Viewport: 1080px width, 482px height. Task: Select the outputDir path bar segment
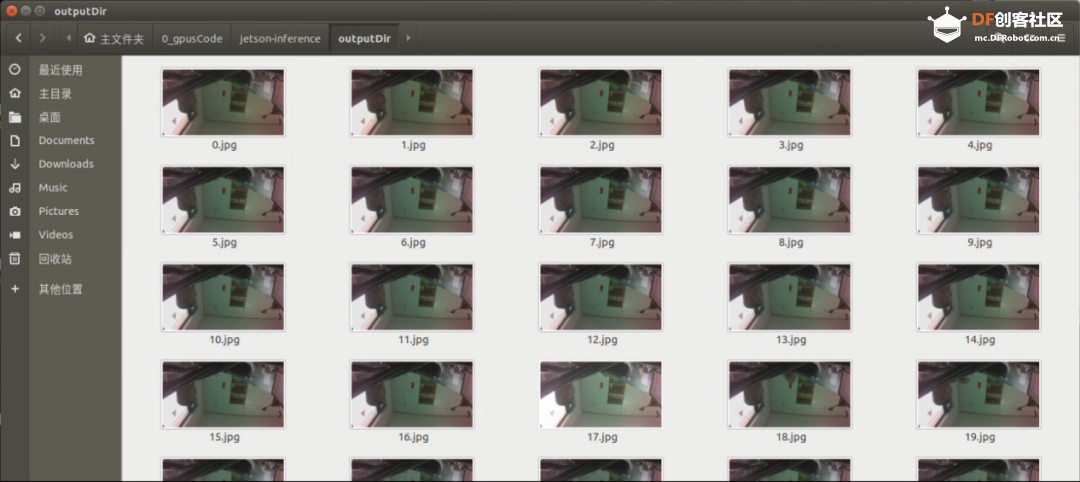click(364, 39)
